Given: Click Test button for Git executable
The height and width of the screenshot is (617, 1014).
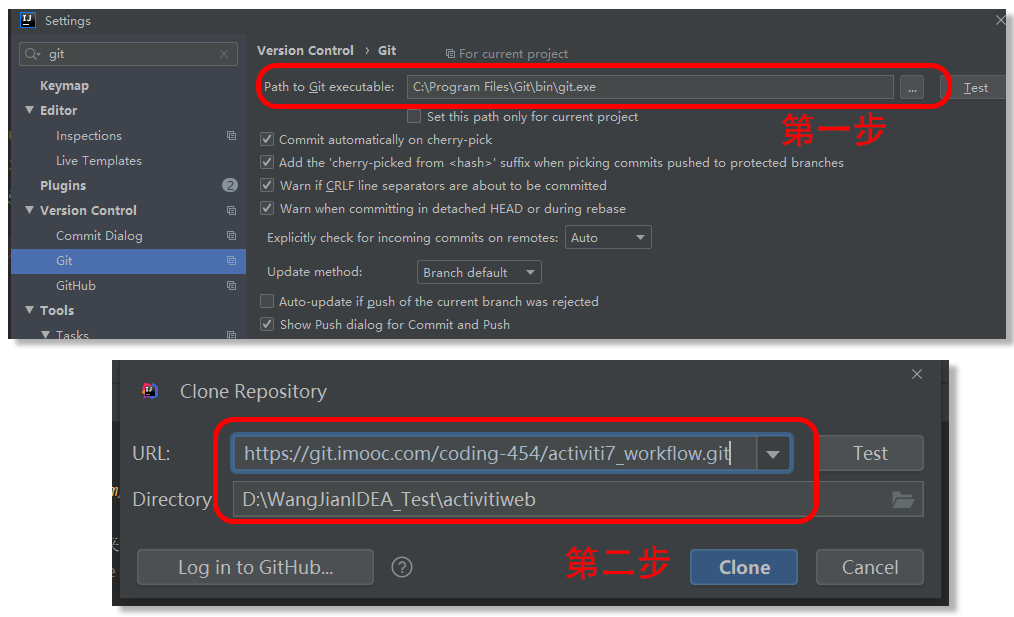Looking at the screenshot, I should (975, 87).
